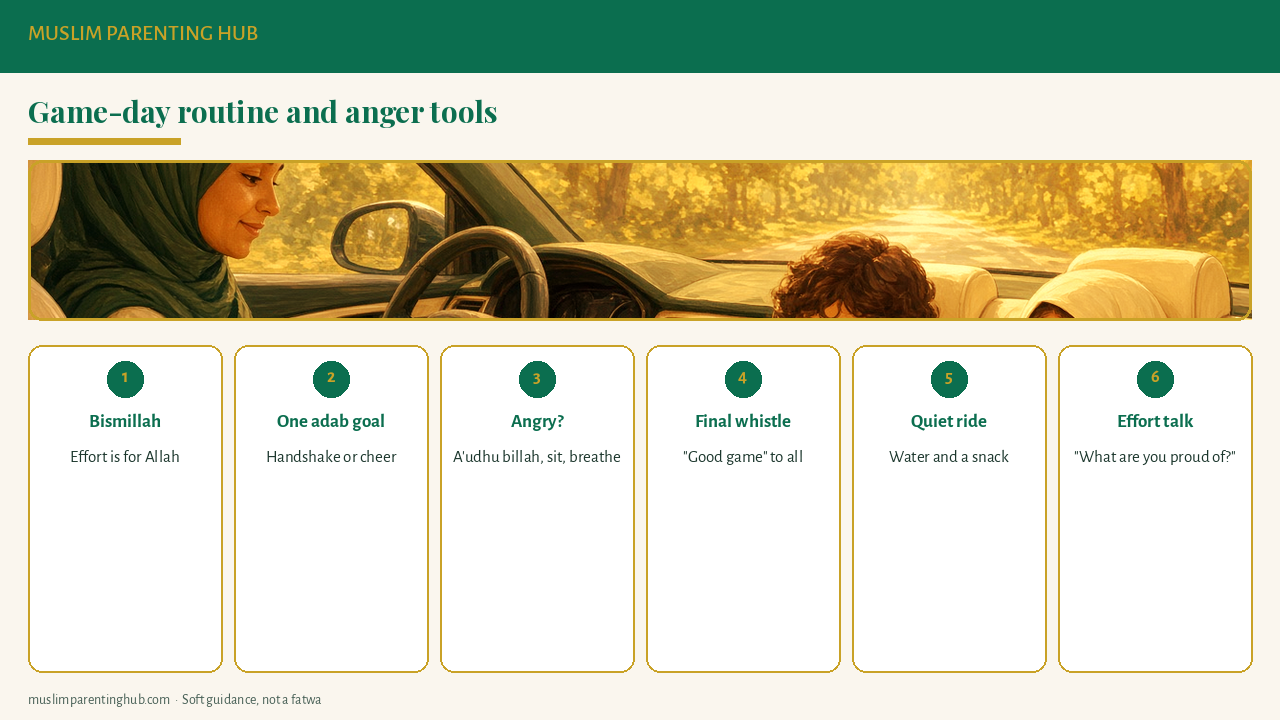Click the step 2 number badge

point(331,379)
